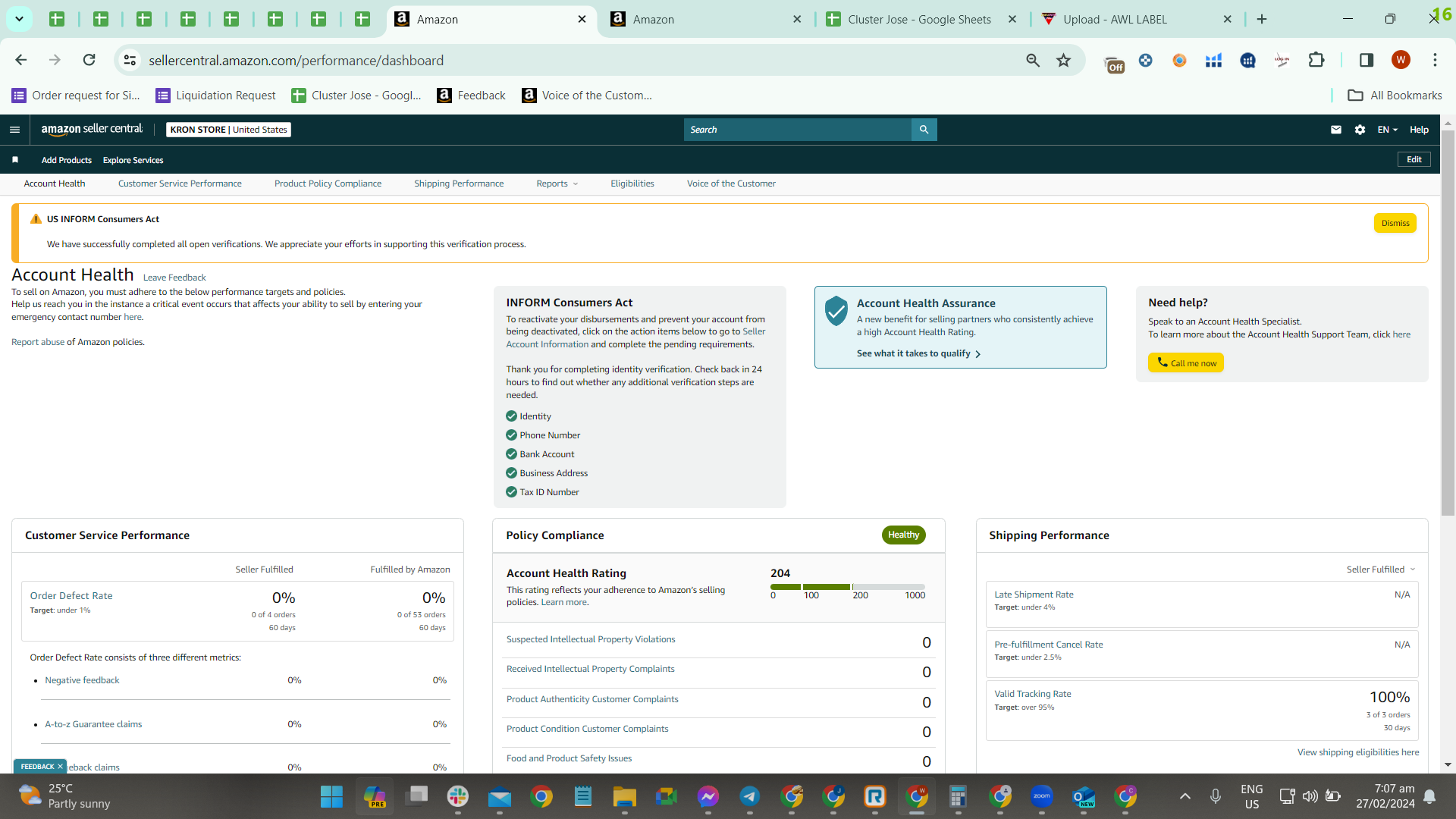Open Product Authenticity Customer Complaints link
The width and height of the screenshot is (1456, 819).
(592, 699)
